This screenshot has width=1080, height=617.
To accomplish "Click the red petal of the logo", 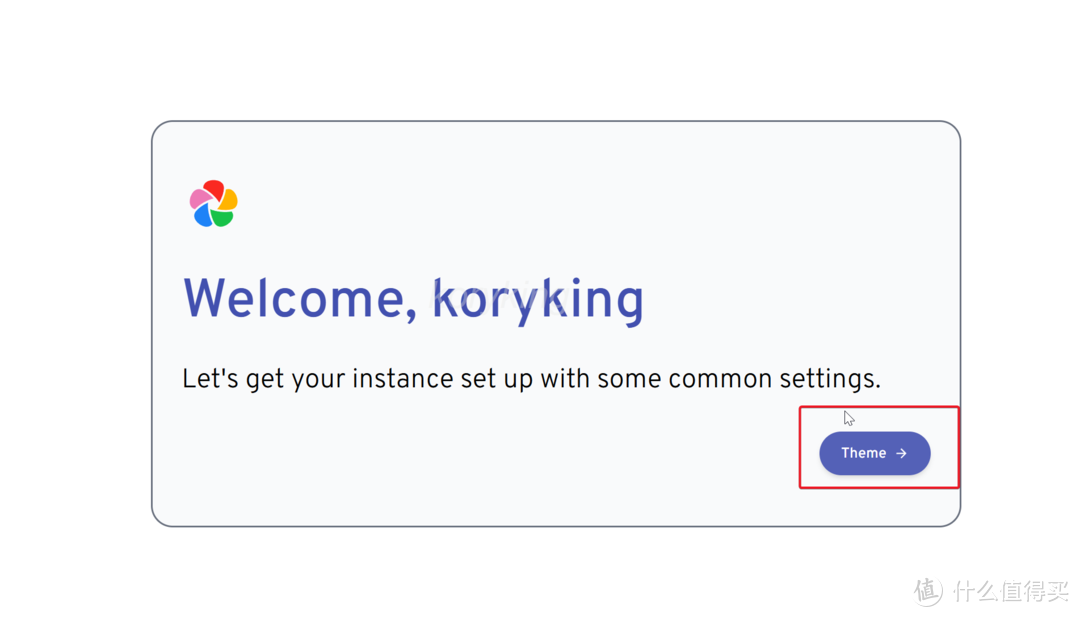I will click(x=213, y=189).
